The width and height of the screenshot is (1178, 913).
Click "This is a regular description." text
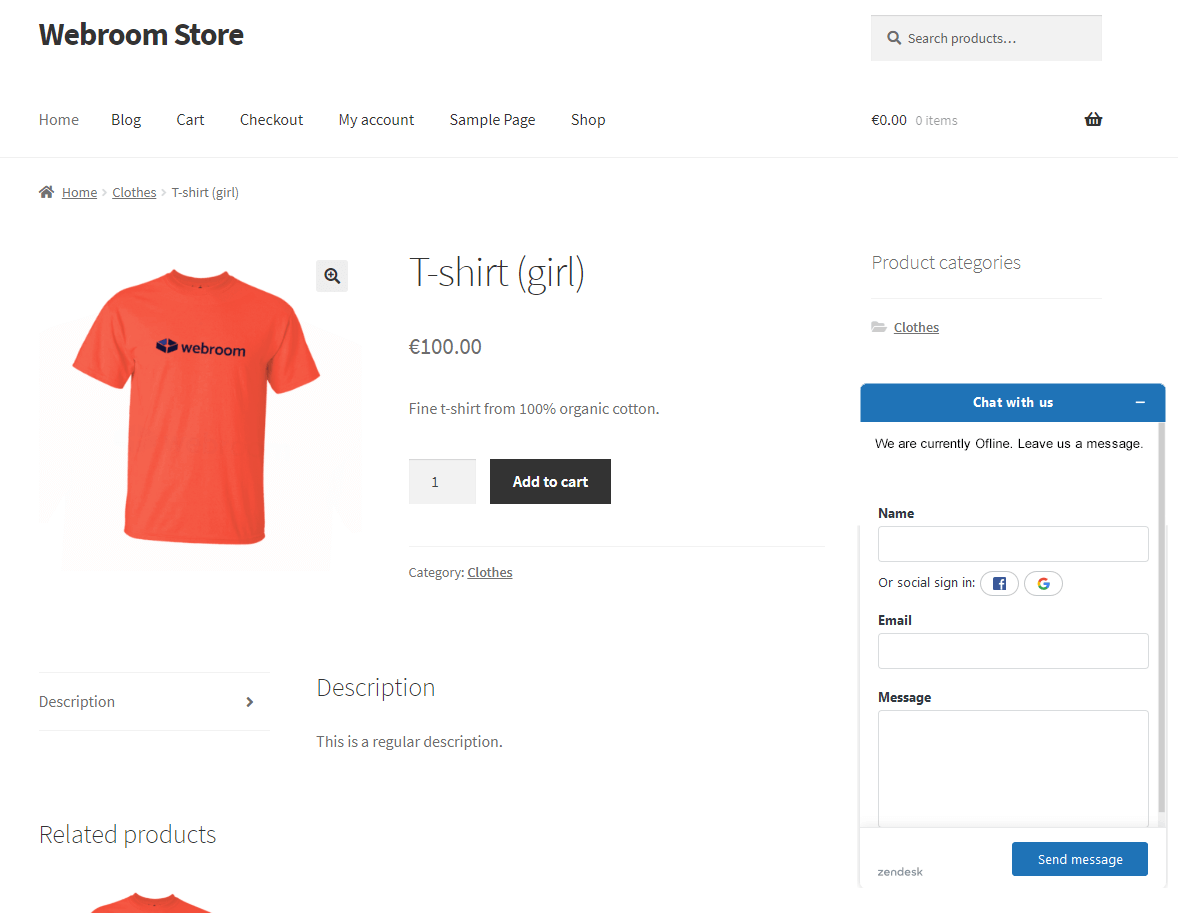409,742
